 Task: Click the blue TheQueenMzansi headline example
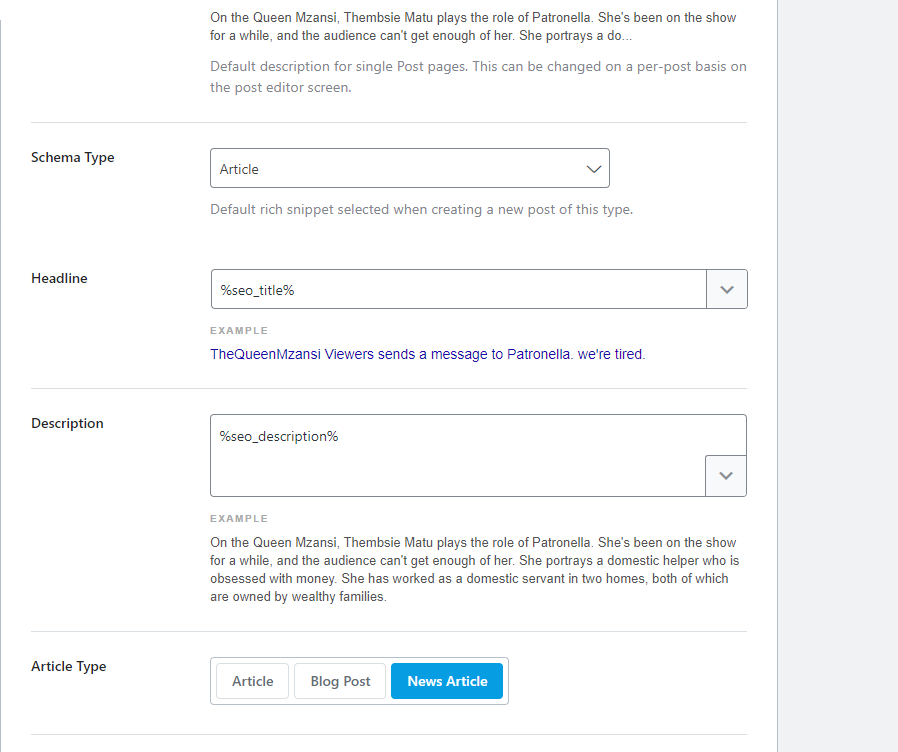[x=427, y=354]
